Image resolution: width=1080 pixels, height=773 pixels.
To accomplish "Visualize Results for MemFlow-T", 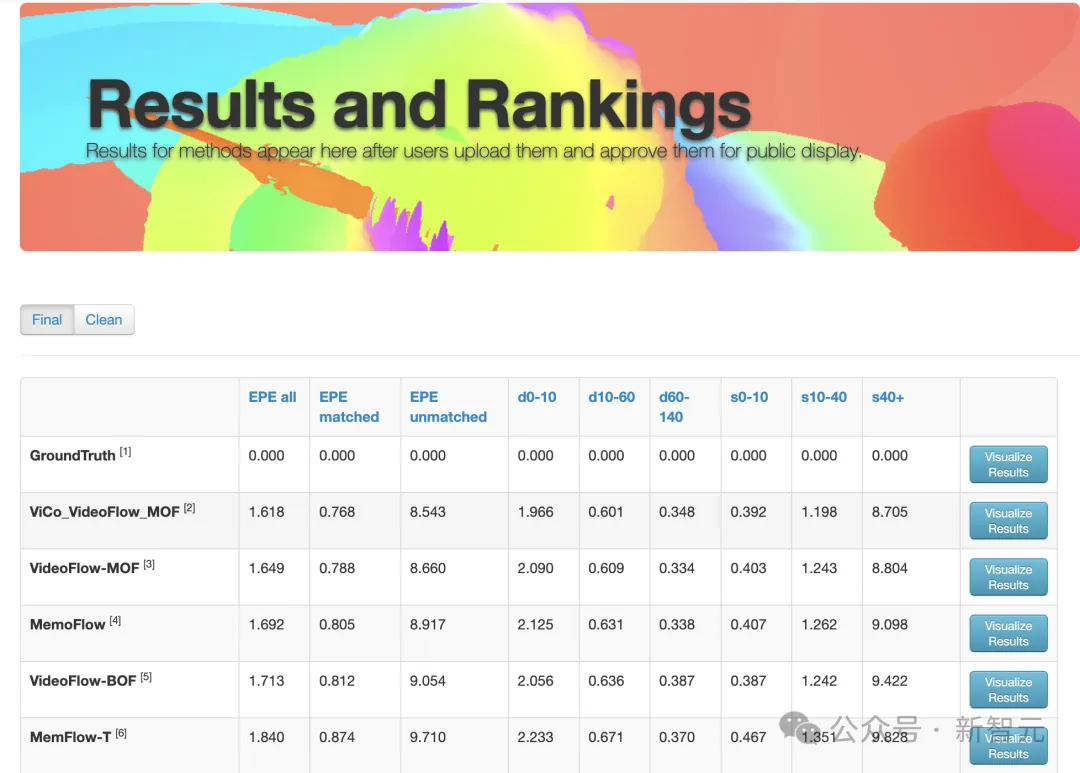I will 1008,746.
